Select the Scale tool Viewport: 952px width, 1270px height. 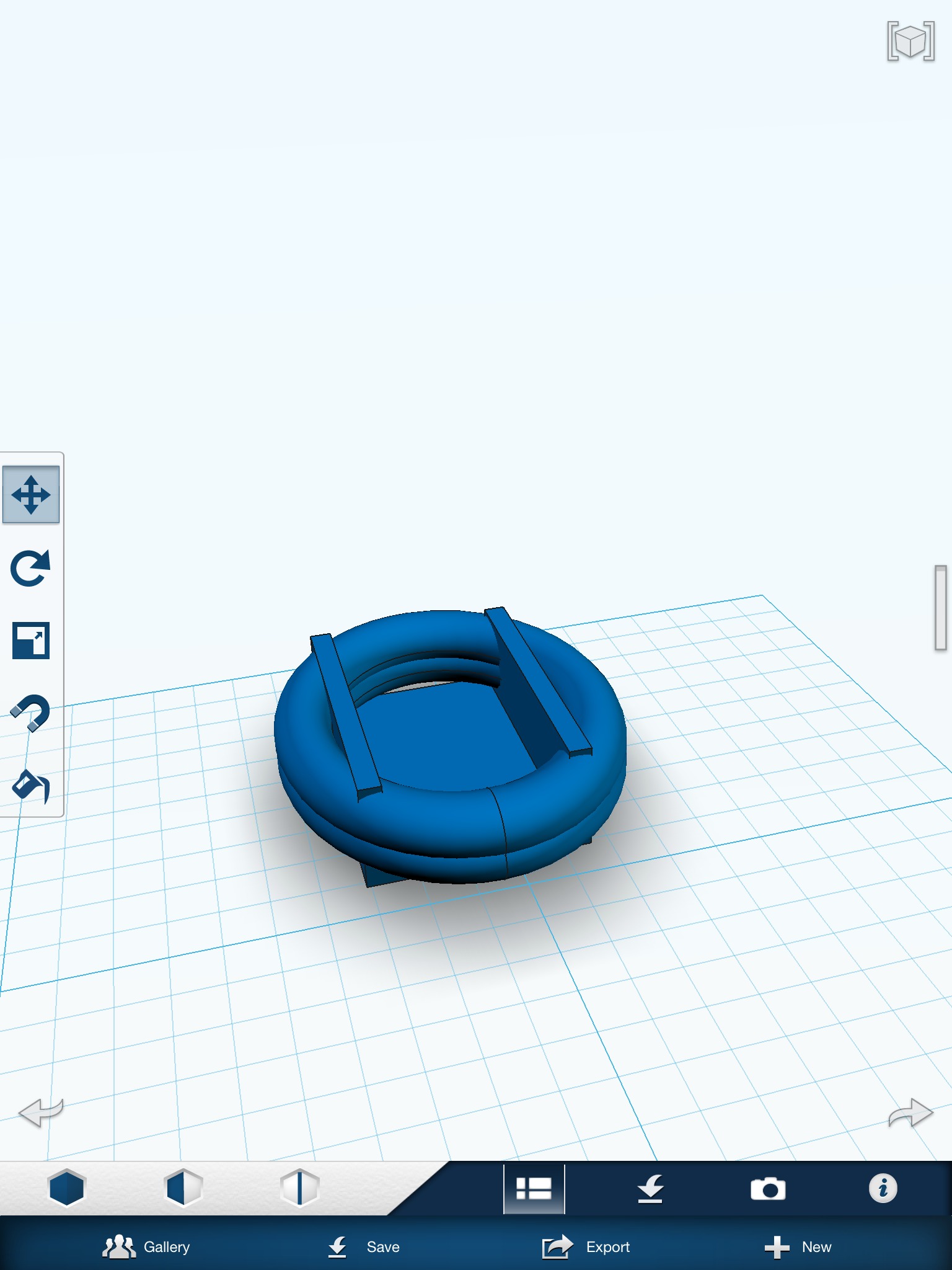coord(31,640)
